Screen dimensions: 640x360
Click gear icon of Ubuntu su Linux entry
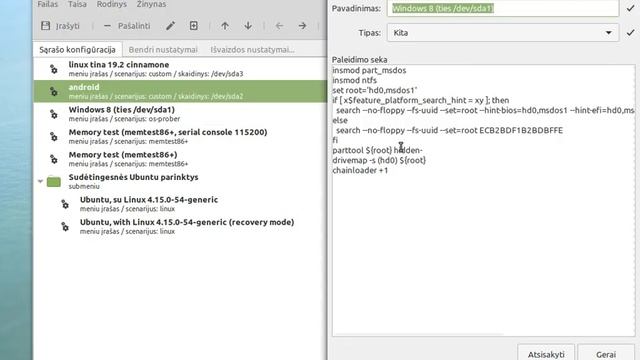(x=65, y=204)
